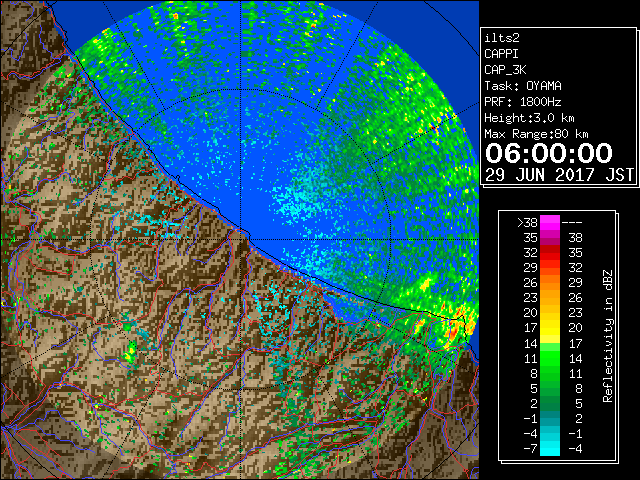Click the bright green 11 dBZ legend swatch

coord(550,358)
